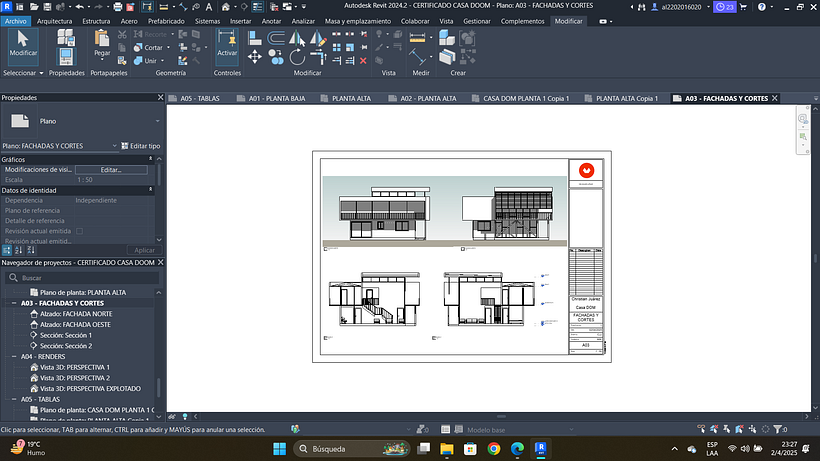This screenshot has width=820, height=461.
Task: Collapse the Gráficos properties section
Action: (151, 159)
